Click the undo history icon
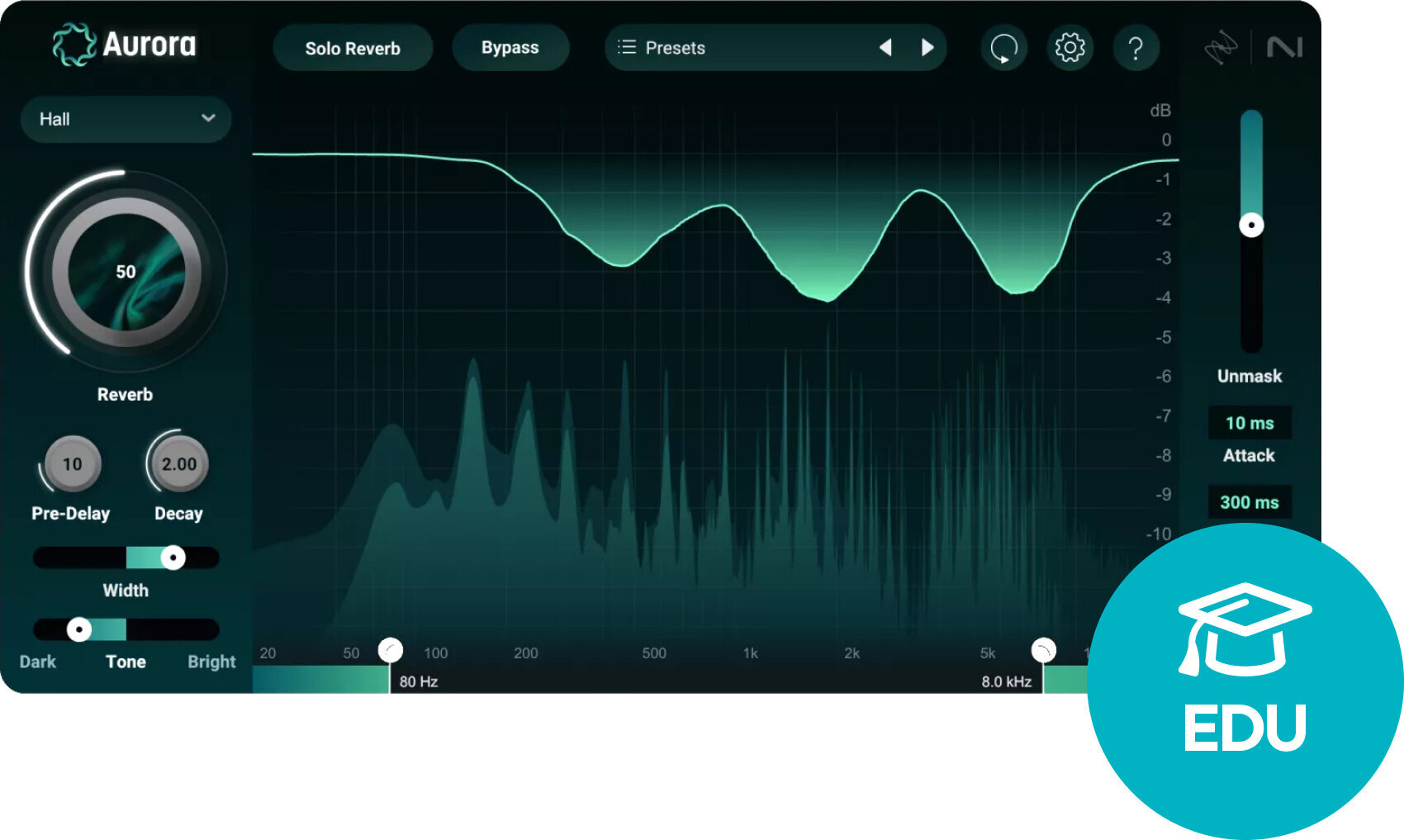 coord(1003,48)
